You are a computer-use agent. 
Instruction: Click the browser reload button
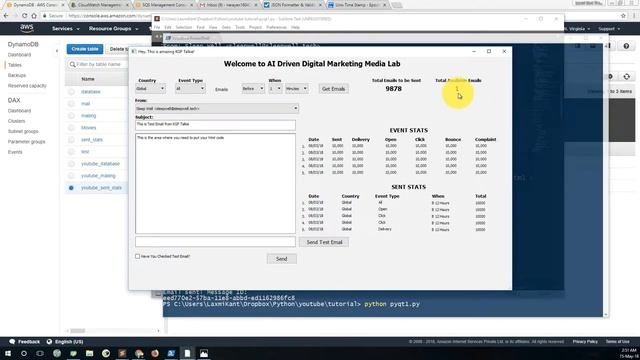pyautogui.click(x=24, y=16)
